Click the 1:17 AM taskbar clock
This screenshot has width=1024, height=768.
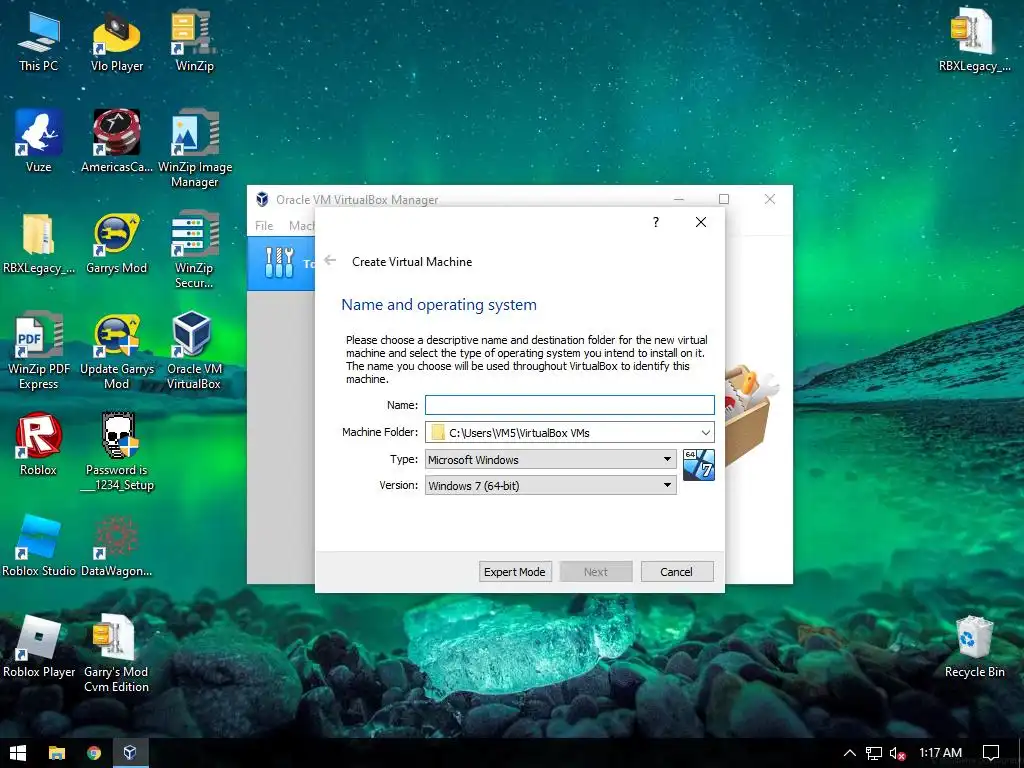point(940,753)
